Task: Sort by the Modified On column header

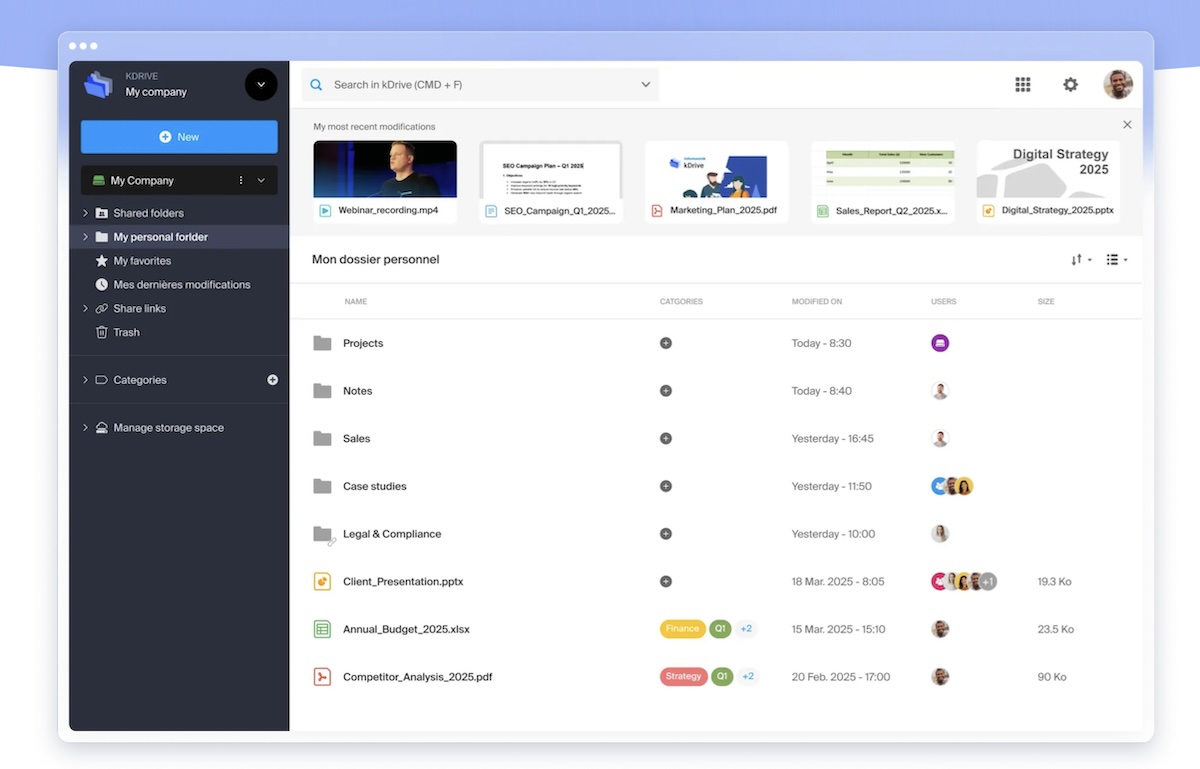Action: click(x=817, y=301)
